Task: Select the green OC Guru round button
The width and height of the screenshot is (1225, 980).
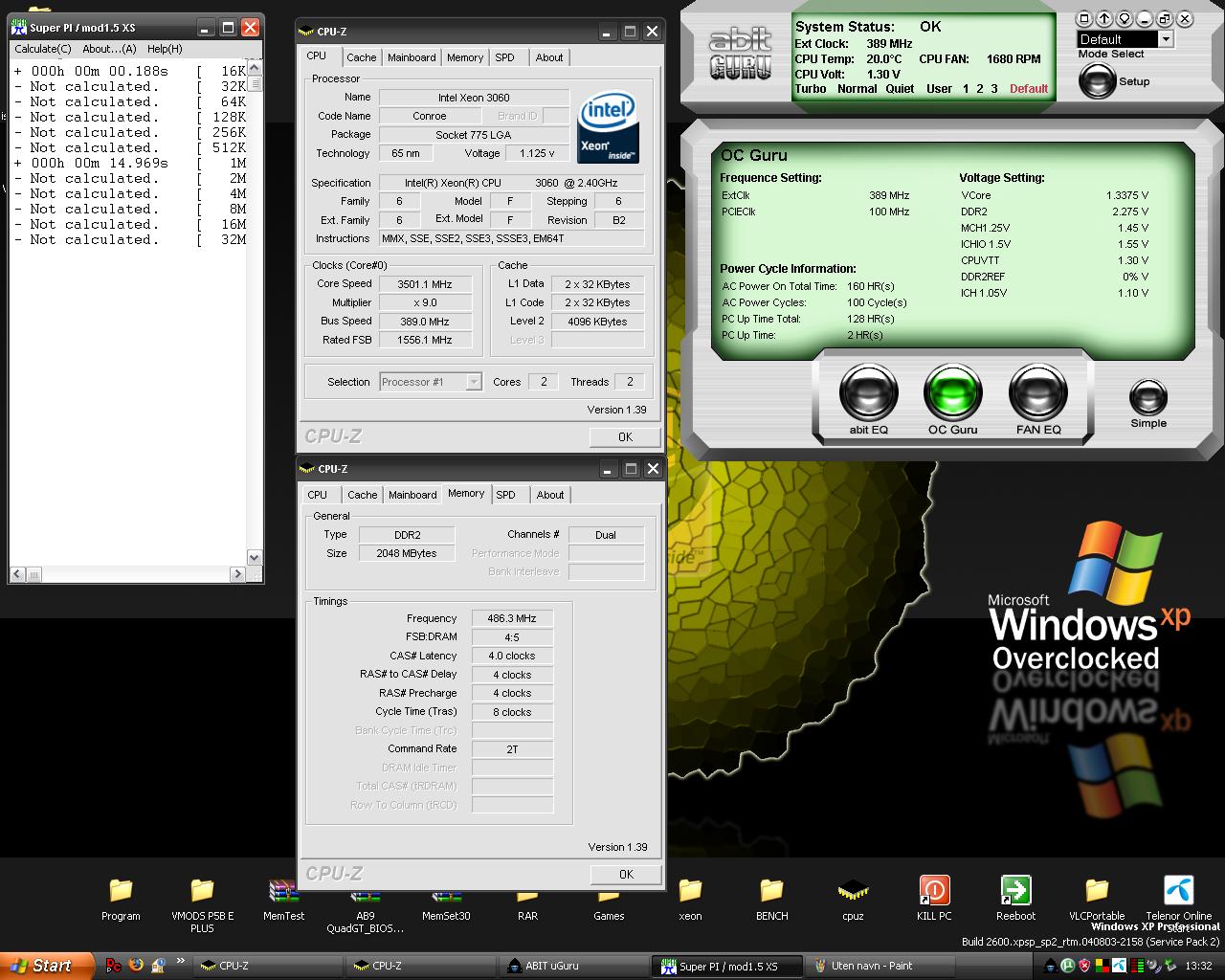Action: 953,392
